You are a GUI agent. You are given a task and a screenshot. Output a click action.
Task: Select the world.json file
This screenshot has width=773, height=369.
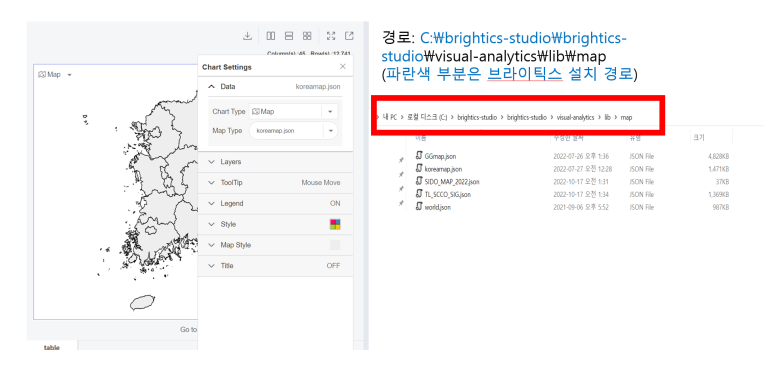coord(438,207)
